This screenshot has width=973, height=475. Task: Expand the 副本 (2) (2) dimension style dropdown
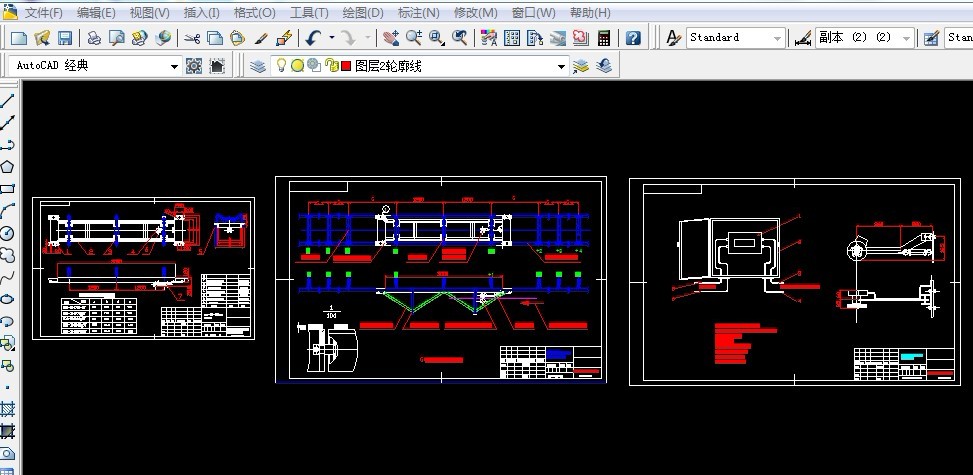click(x=907, y=38)
